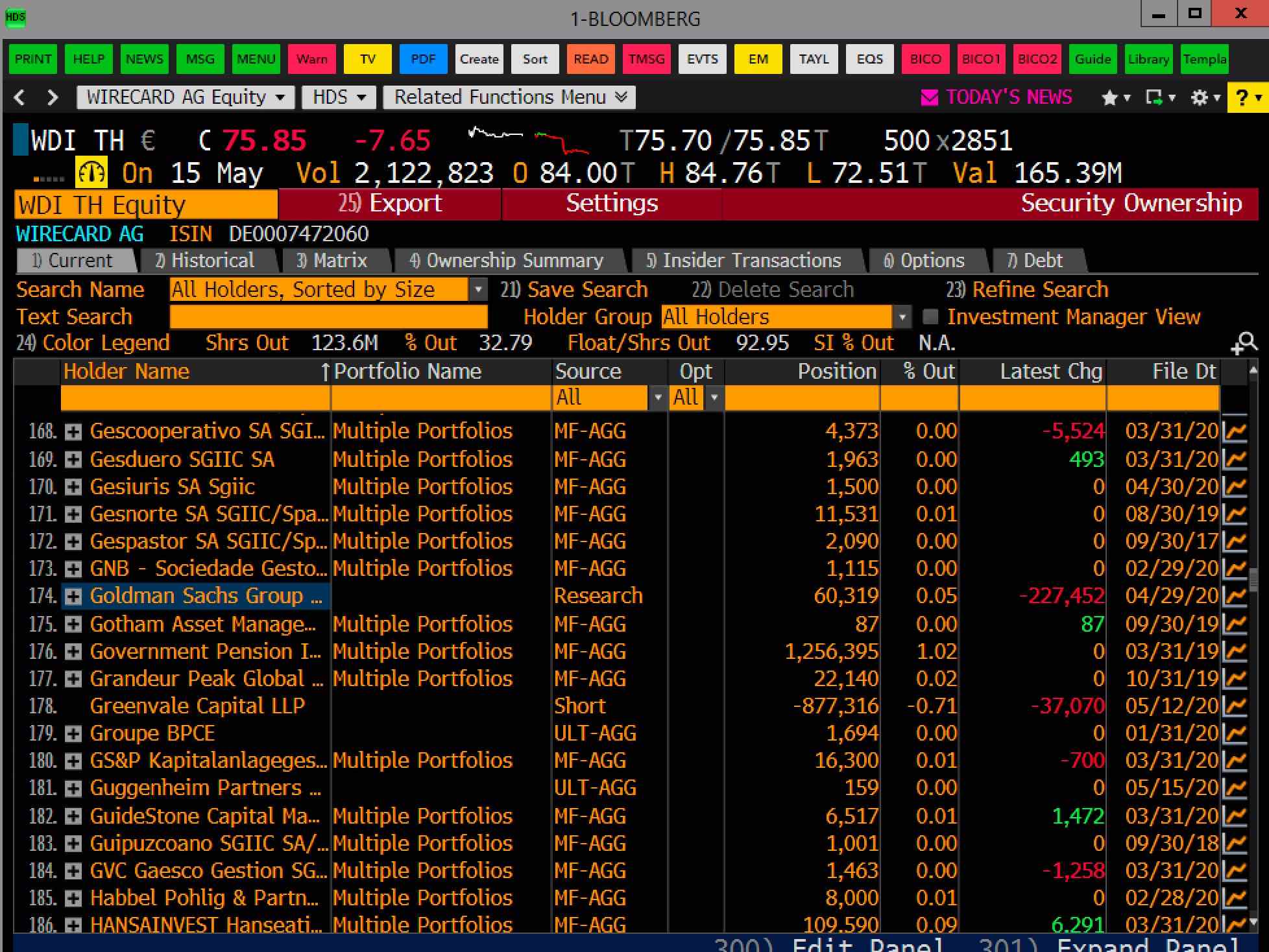Expand Goldman Sachs Group holder row

tap(73, 596)
